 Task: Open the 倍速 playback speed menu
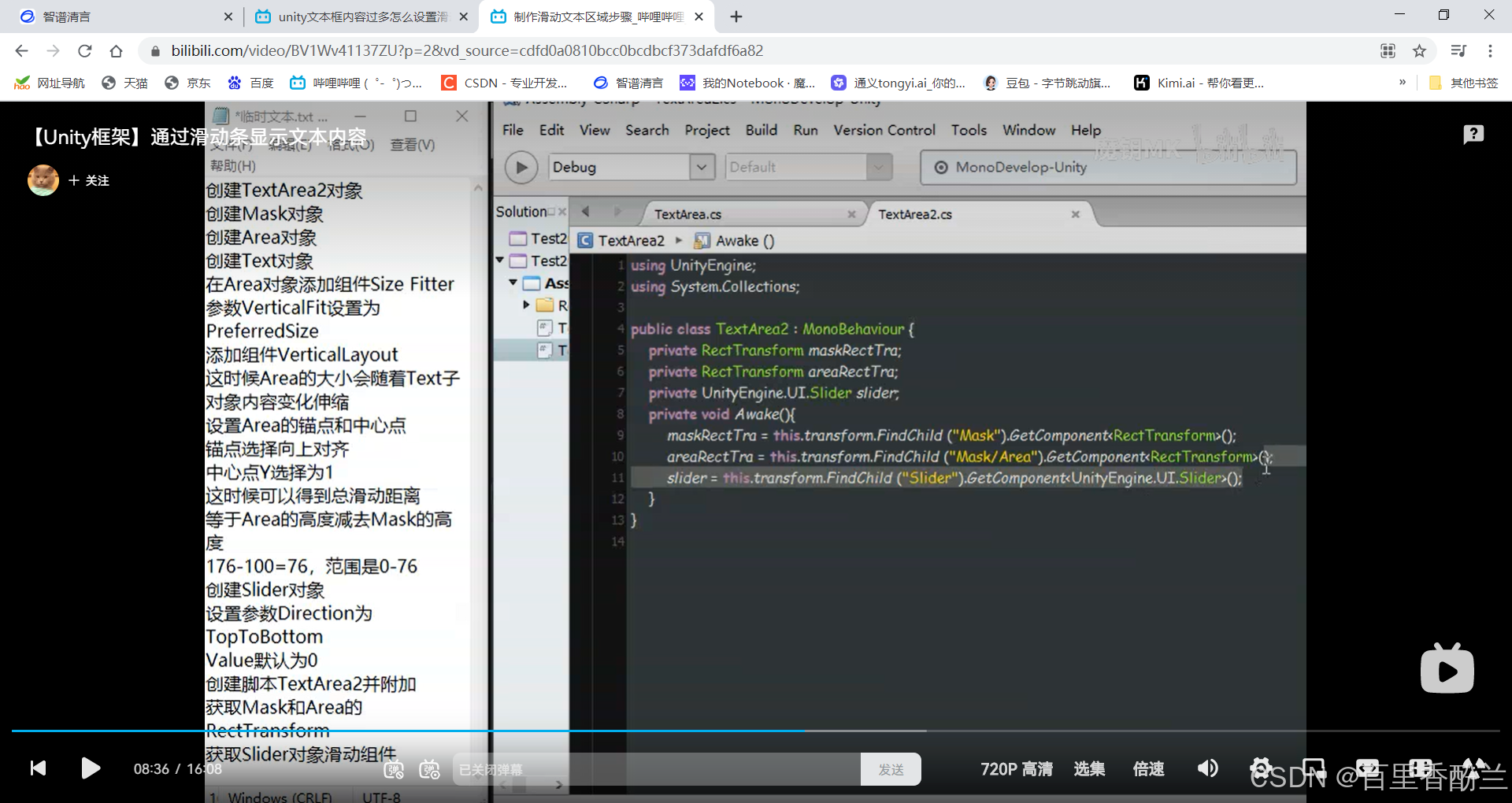1148,769
